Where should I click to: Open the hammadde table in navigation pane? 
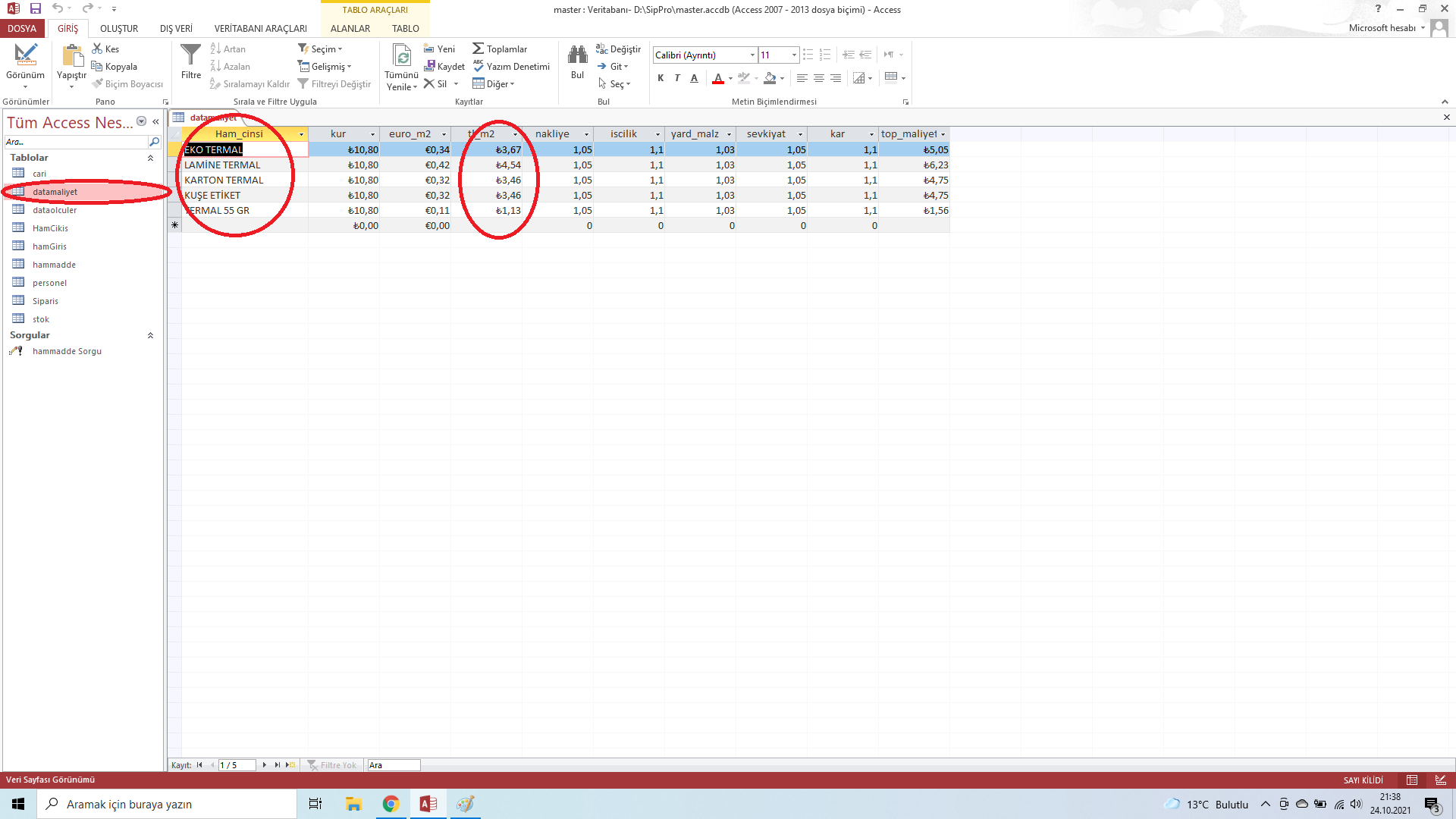(x=54, y=265)
